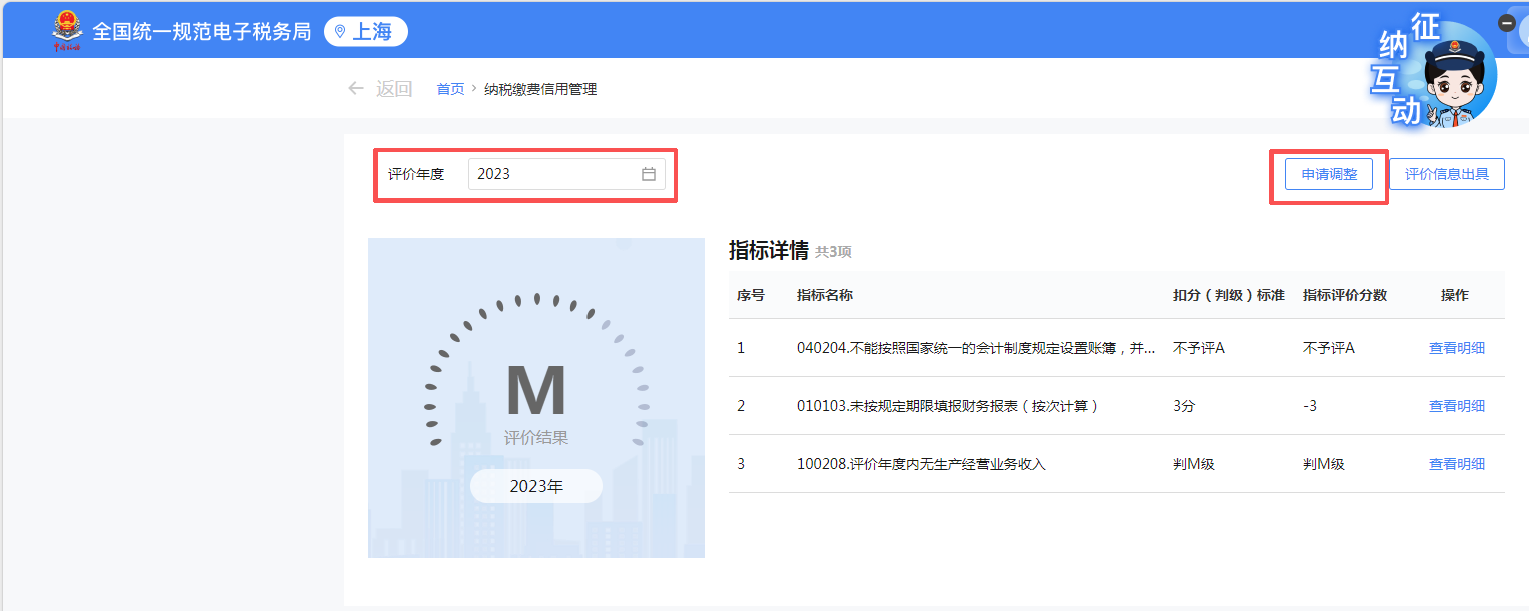
Task: View details for indicator 010103
Action: pyautogui.click(x=1456, y=406)
